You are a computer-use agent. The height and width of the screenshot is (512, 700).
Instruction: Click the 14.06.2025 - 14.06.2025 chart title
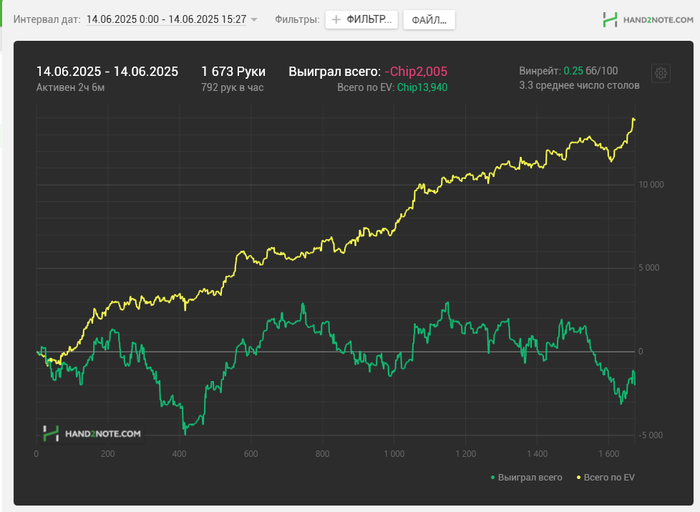click(107, 71)
